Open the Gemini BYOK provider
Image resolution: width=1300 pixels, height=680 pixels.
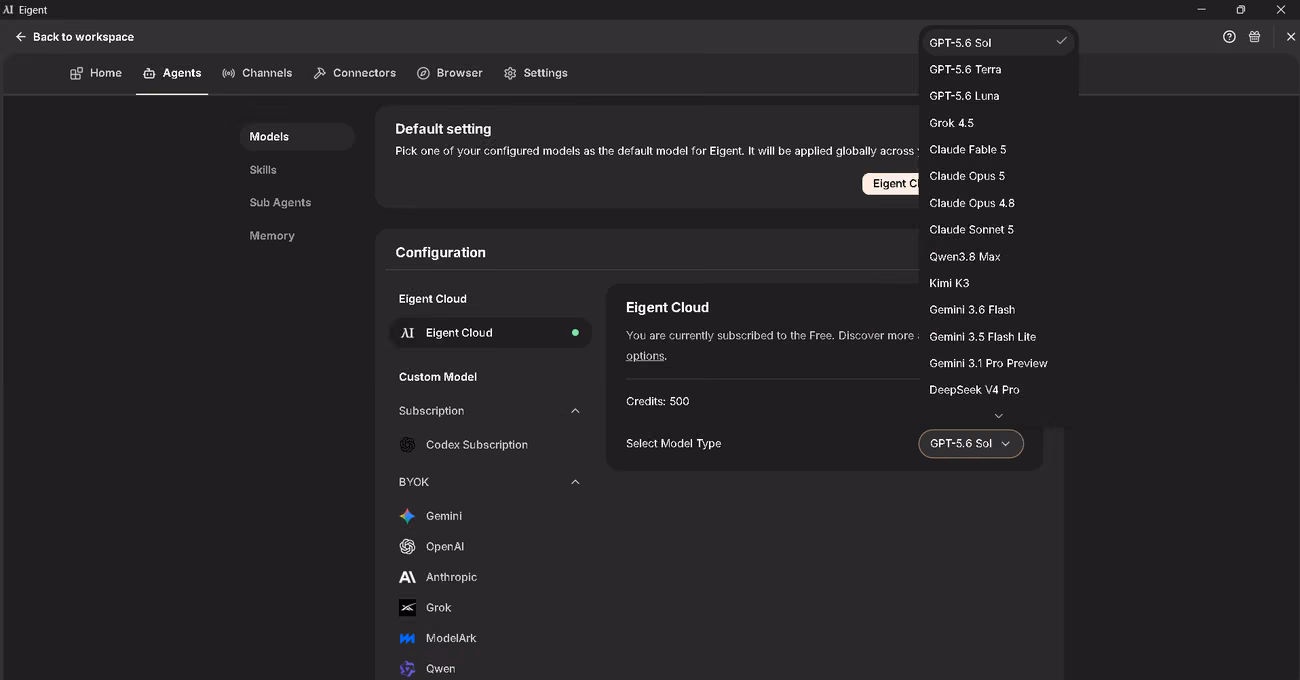tap(490, 516)
